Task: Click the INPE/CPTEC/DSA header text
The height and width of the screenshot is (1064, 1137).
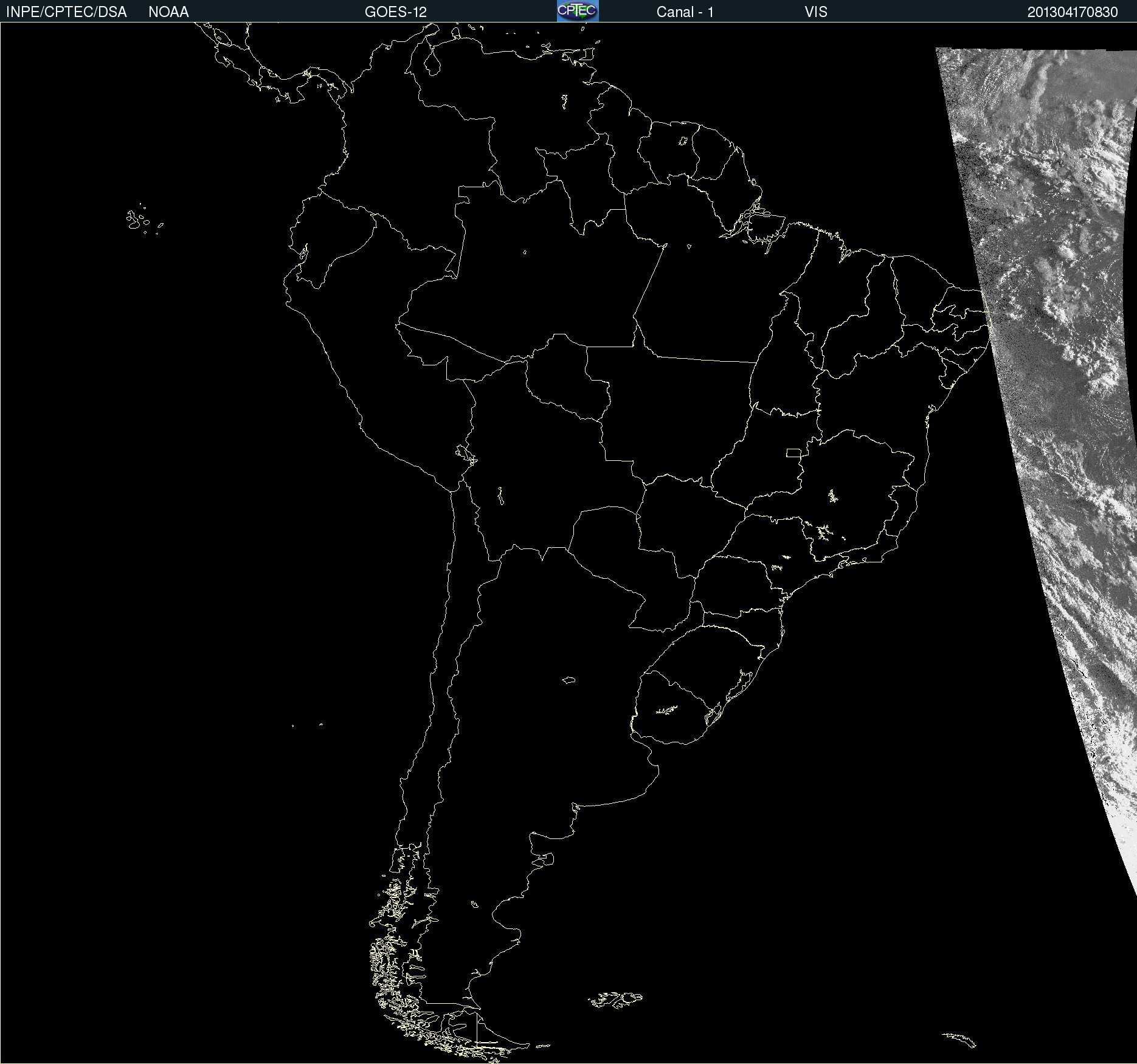Action: 66,12
